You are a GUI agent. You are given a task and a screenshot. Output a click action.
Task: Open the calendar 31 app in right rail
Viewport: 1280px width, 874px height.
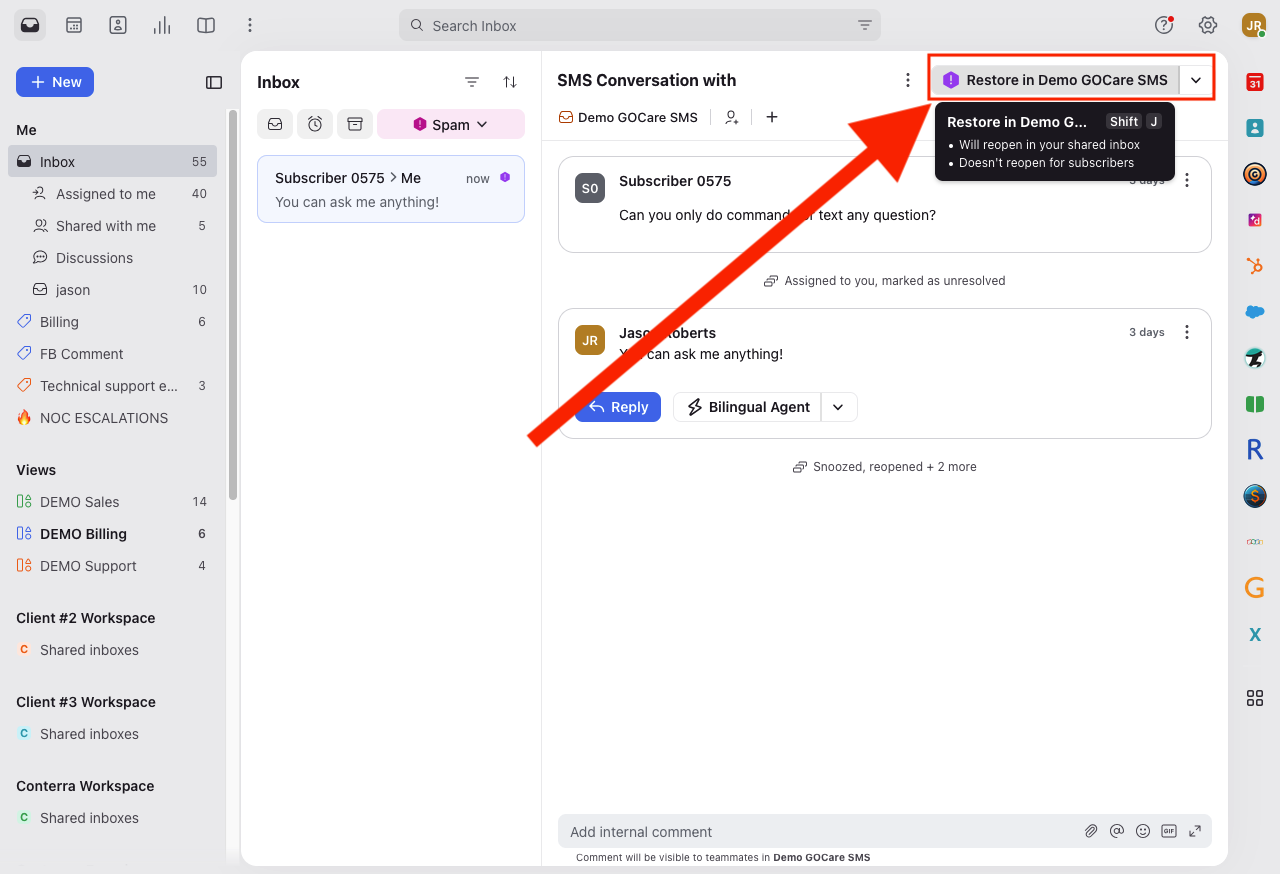point(1254,82)
